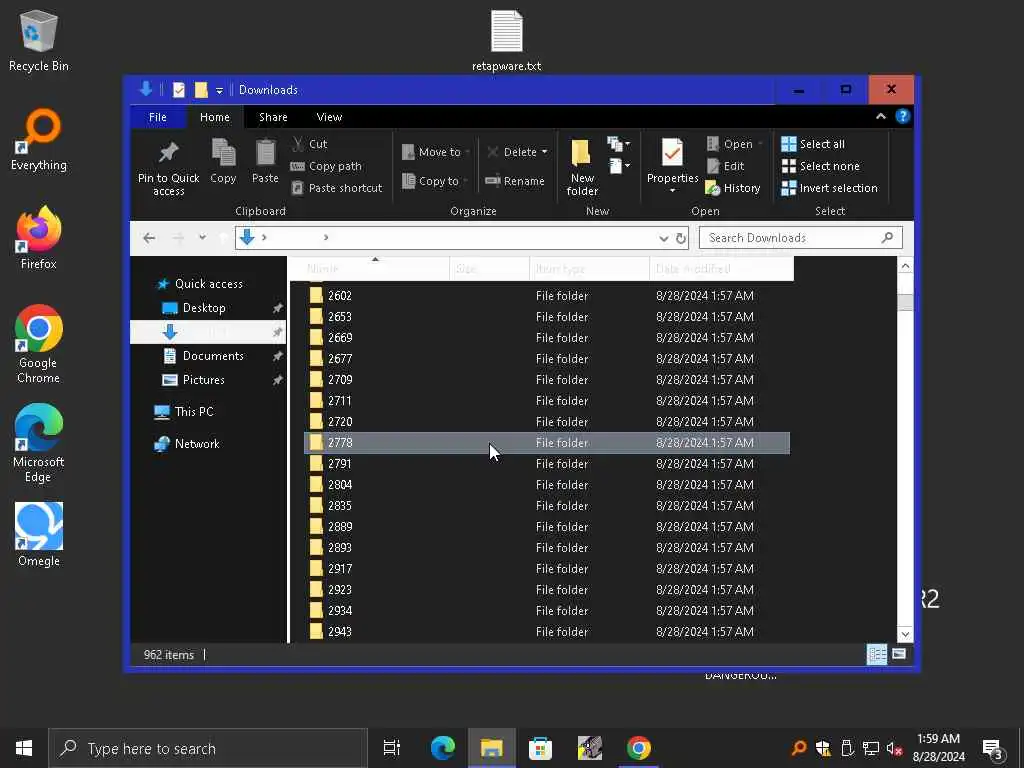Switch to the Share ribbon tab

[273, 117]
